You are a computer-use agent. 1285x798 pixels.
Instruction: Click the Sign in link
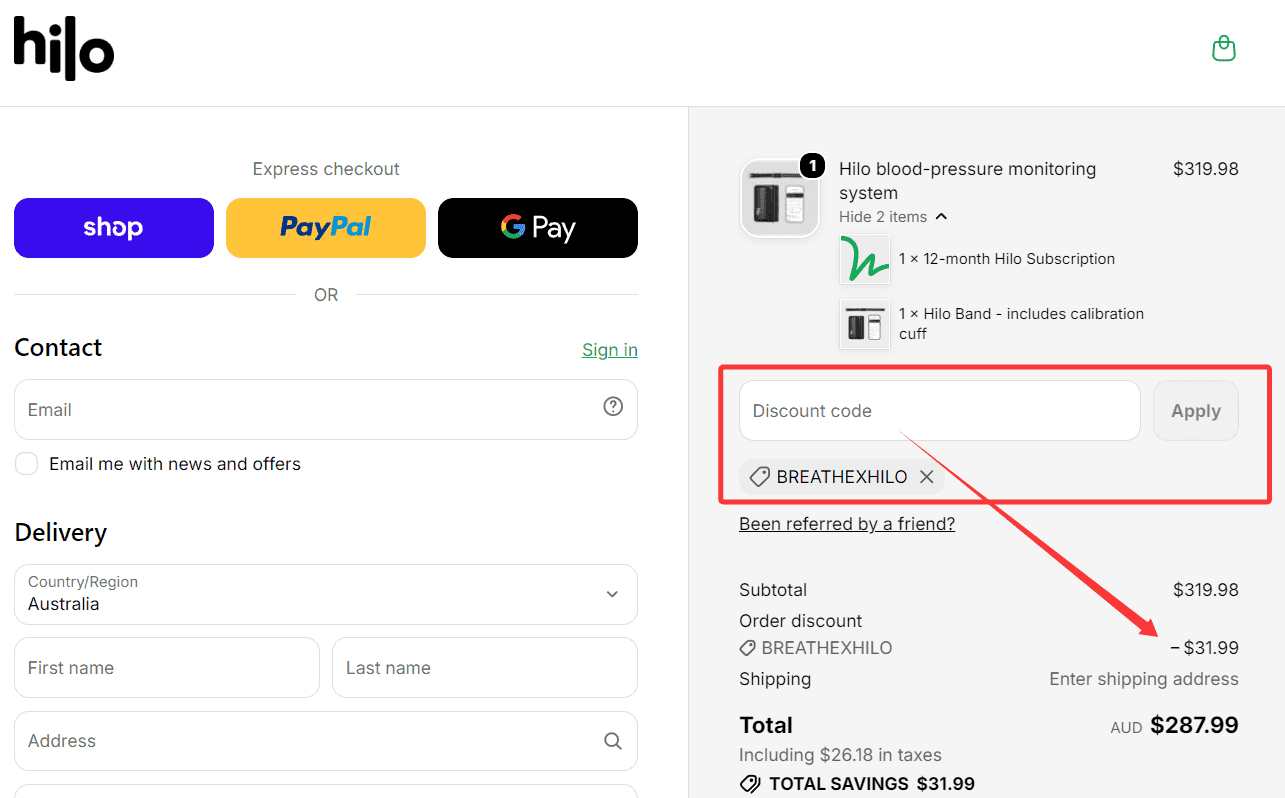610,350
